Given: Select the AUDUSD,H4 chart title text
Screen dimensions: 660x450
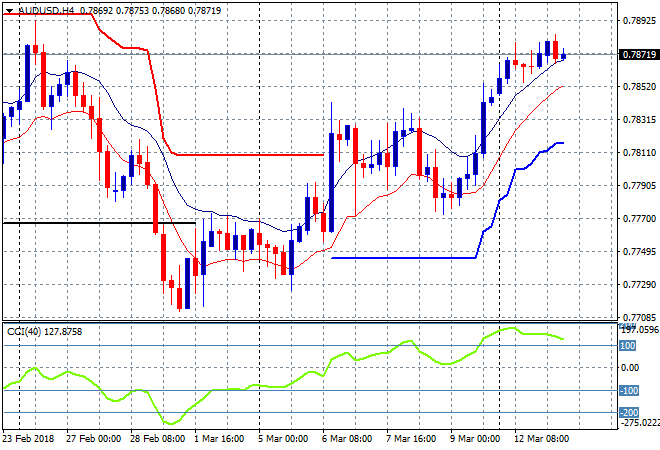Looking at the screenshot, I should 46,11.
